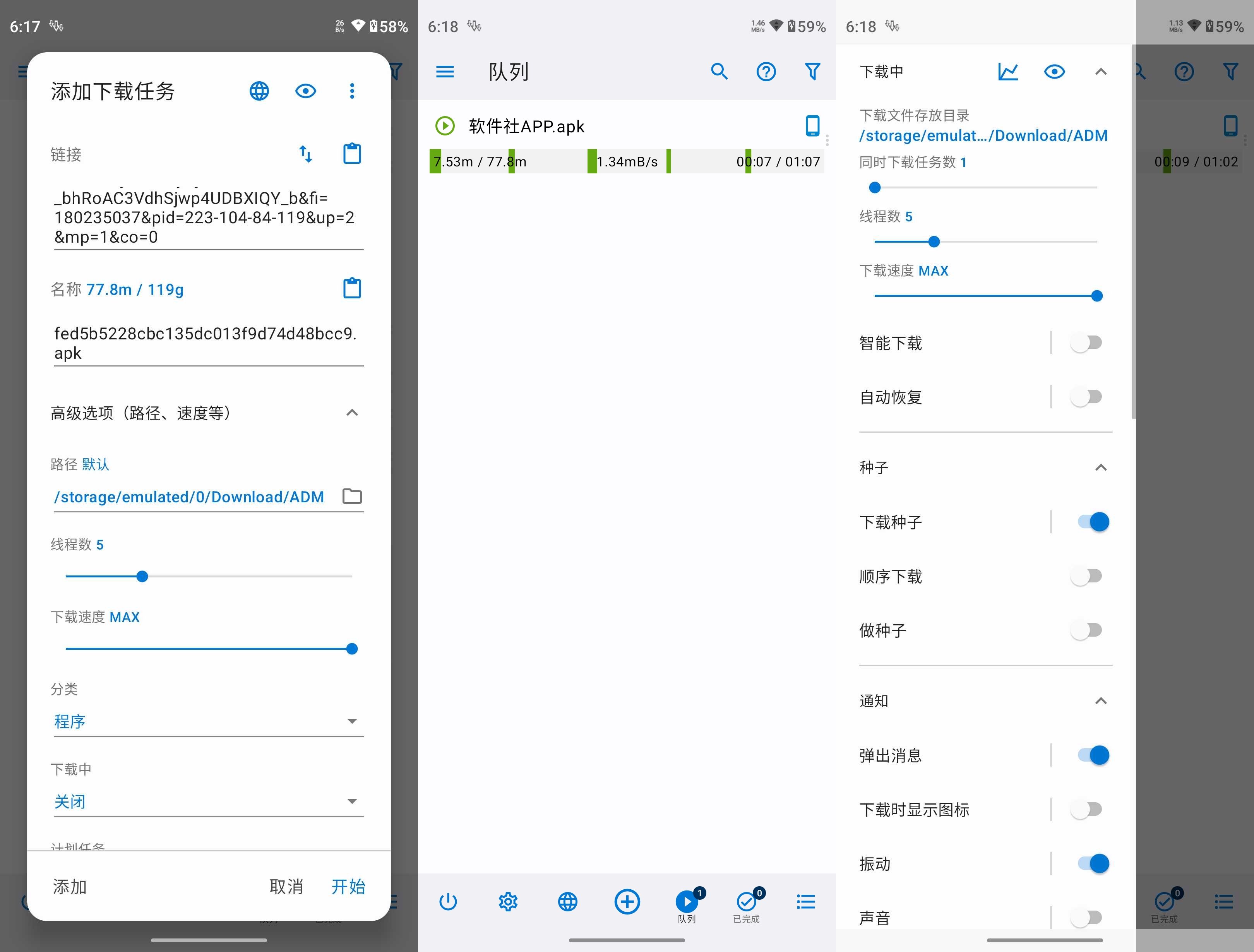Click the statistics/chart icon in 下载中 panel

coord(1006,71)
